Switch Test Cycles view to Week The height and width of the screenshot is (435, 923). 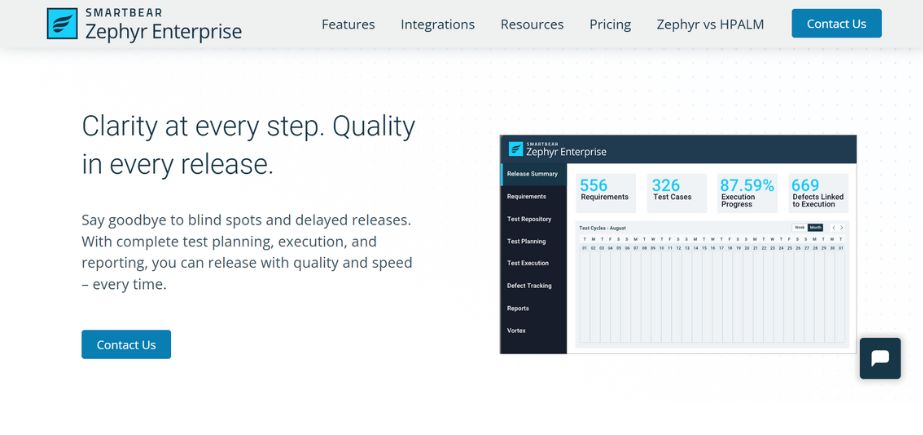799,228
